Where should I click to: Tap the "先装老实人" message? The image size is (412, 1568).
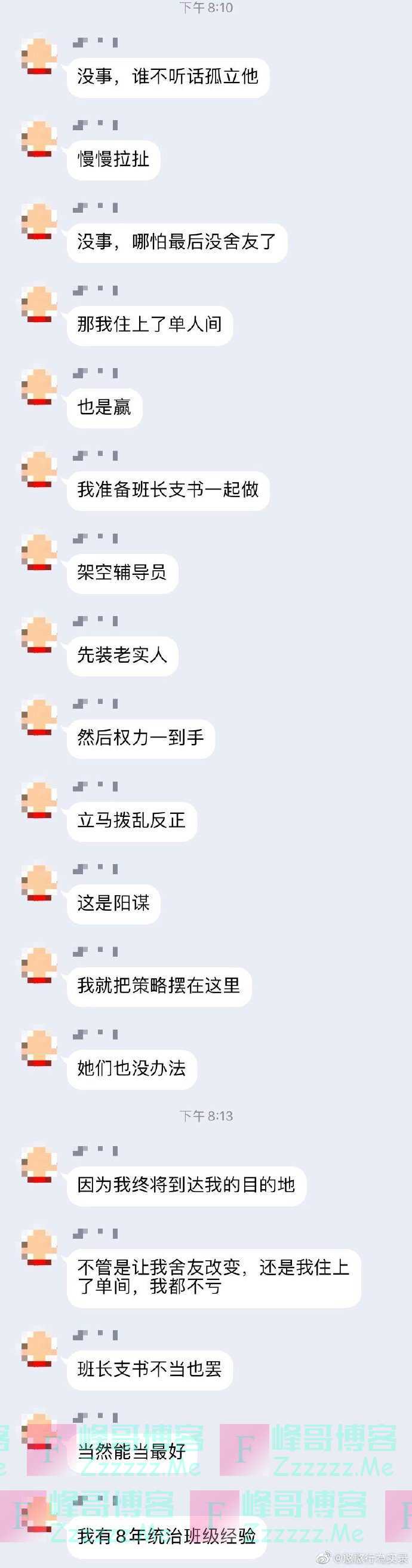[x=122, y=656]
